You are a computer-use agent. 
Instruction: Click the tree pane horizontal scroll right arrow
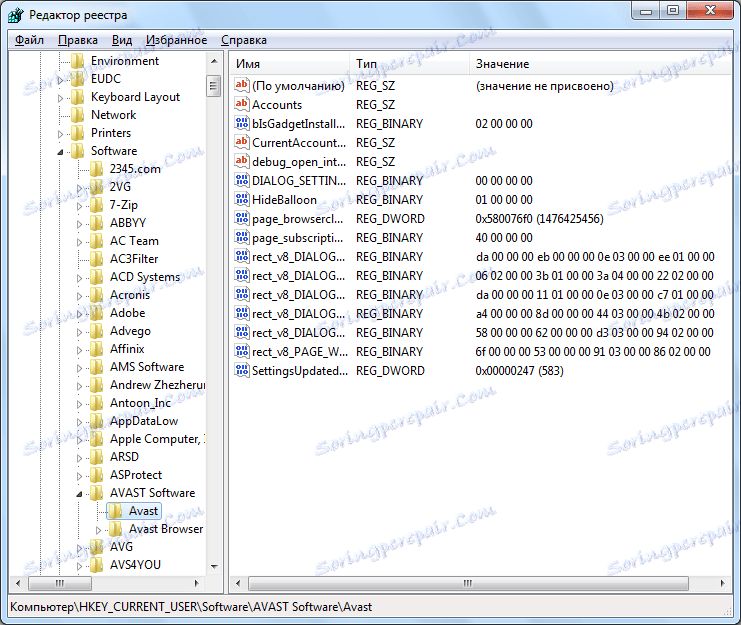(197, 583)
